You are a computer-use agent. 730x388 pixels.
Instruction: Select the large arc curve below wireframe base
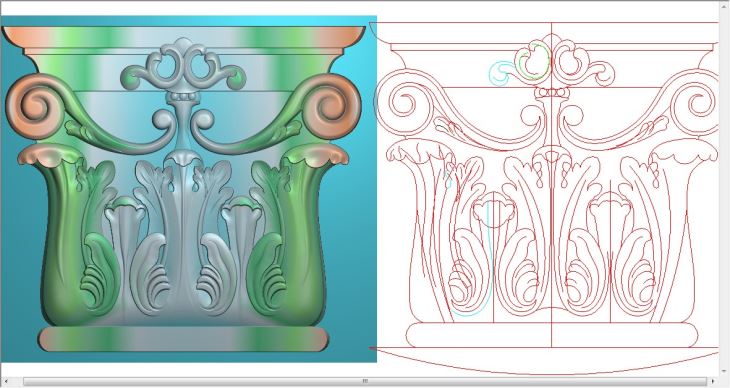click(x=545, y=361)
